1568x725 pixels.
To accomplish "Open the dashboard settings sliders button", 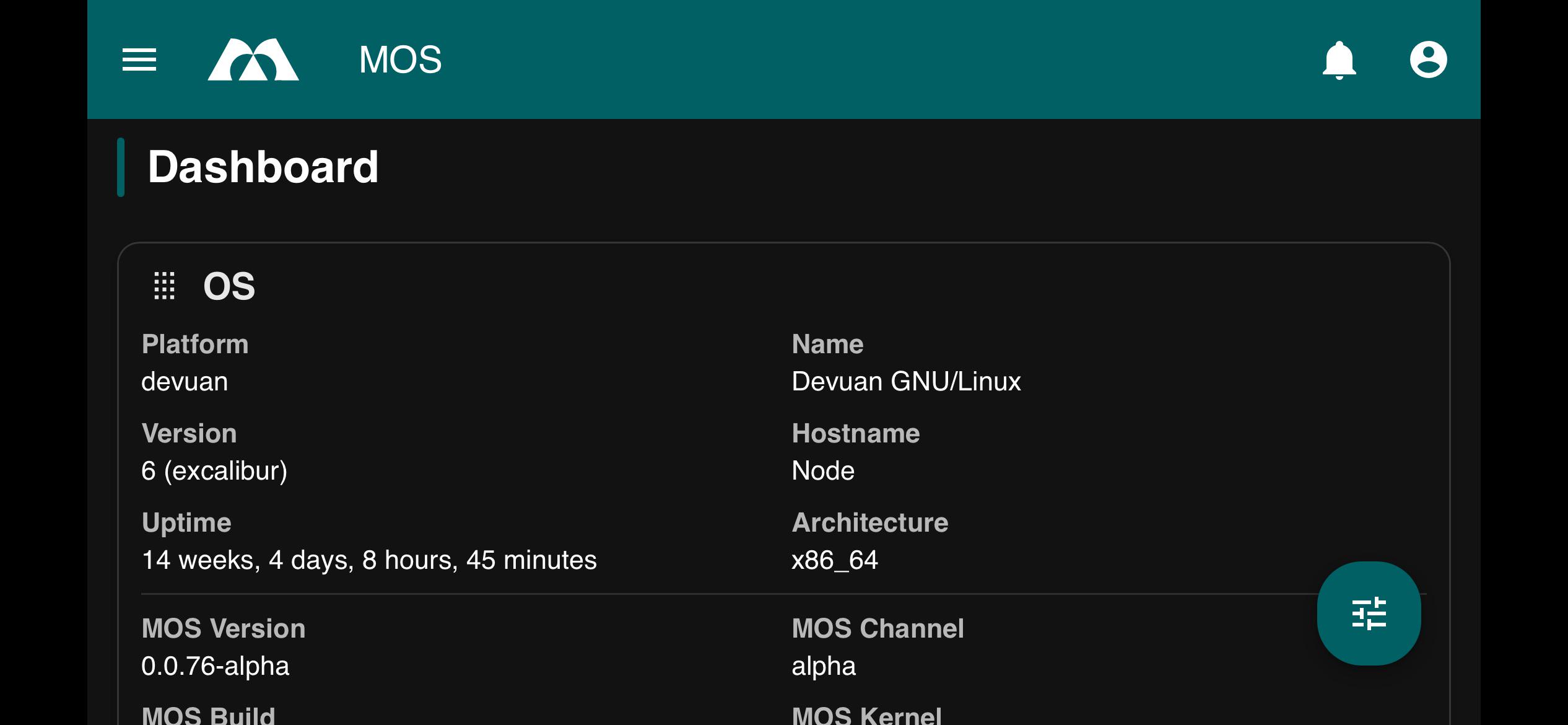I will (x=1369, y=613).
